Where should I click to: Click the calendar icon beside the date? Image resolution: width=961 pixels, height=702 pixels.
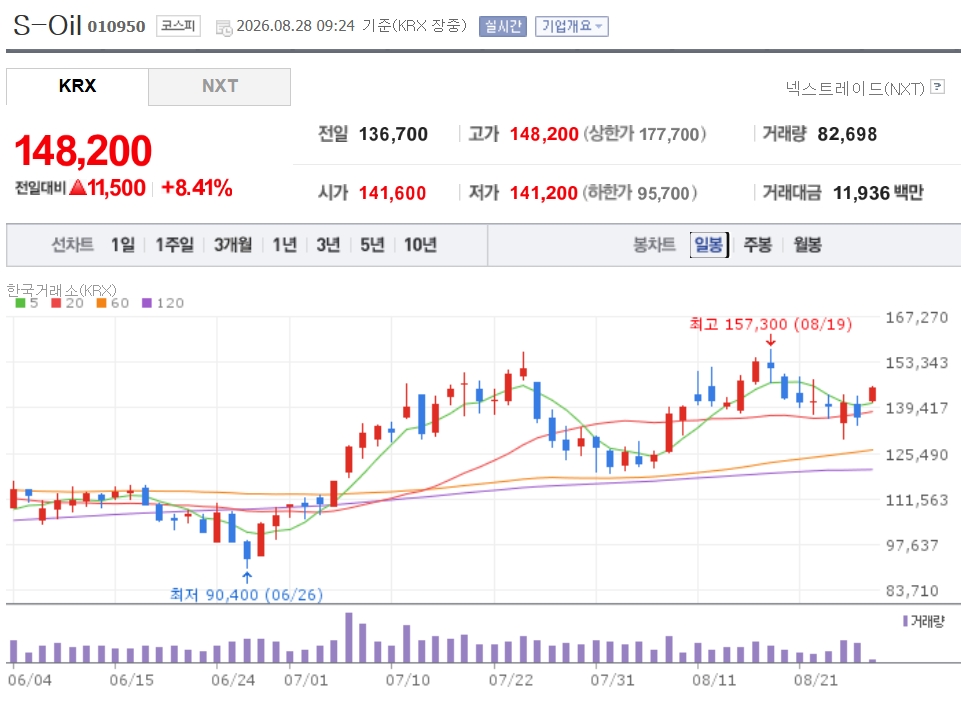[224, 28]
